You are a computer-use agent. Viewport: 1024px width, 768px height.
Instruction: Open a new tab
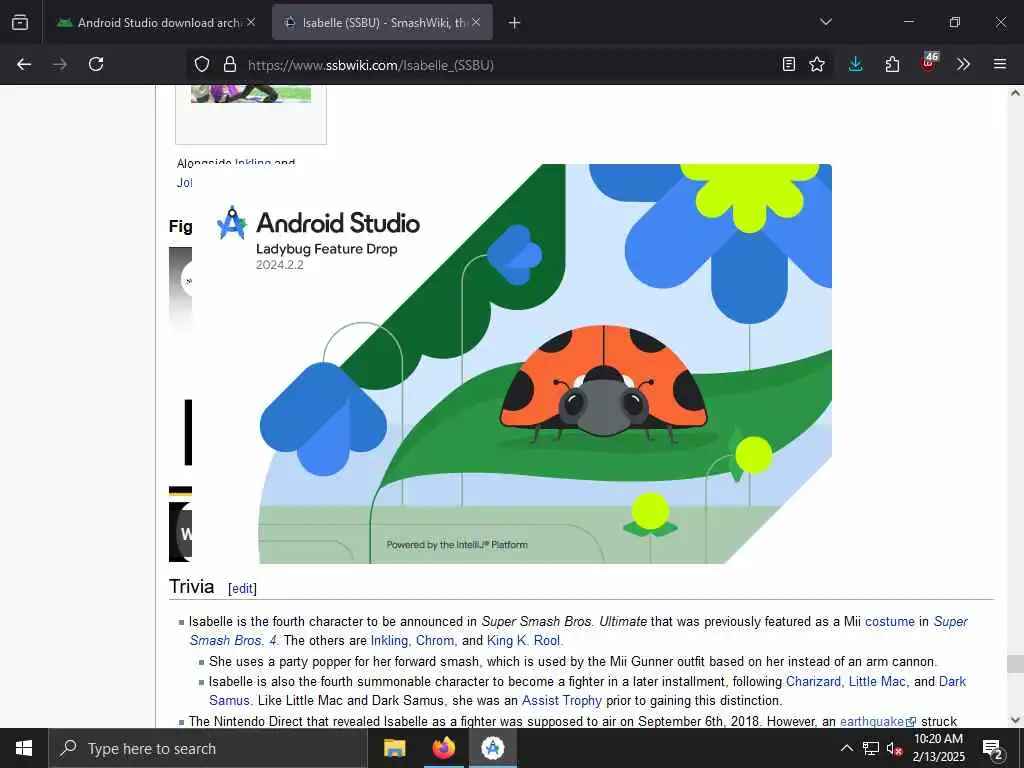515,23
